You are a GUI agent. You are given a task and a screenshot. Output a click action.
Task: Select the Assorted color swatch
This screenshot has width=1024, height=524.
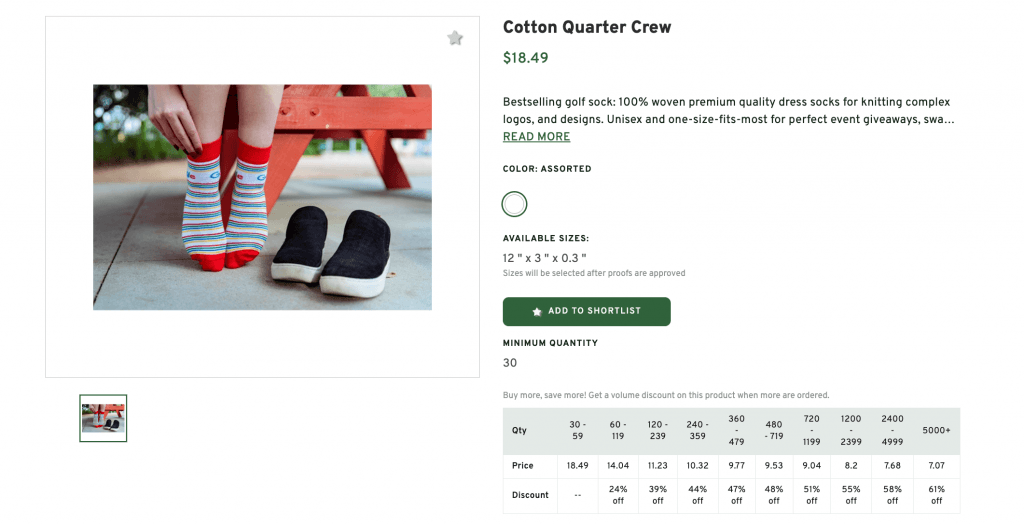[514, 204]
